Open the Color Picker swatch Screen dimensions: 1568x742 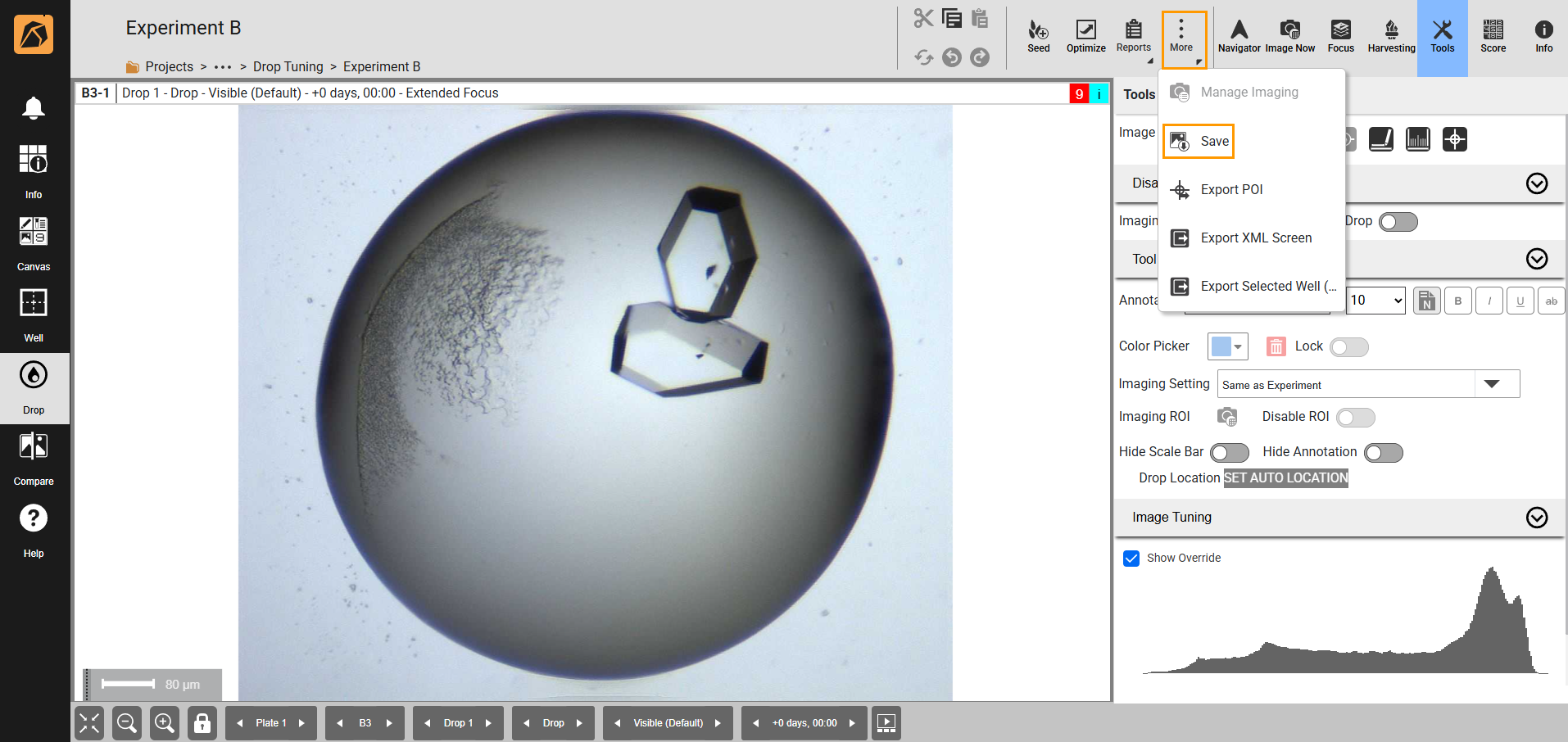[1226, 346]
